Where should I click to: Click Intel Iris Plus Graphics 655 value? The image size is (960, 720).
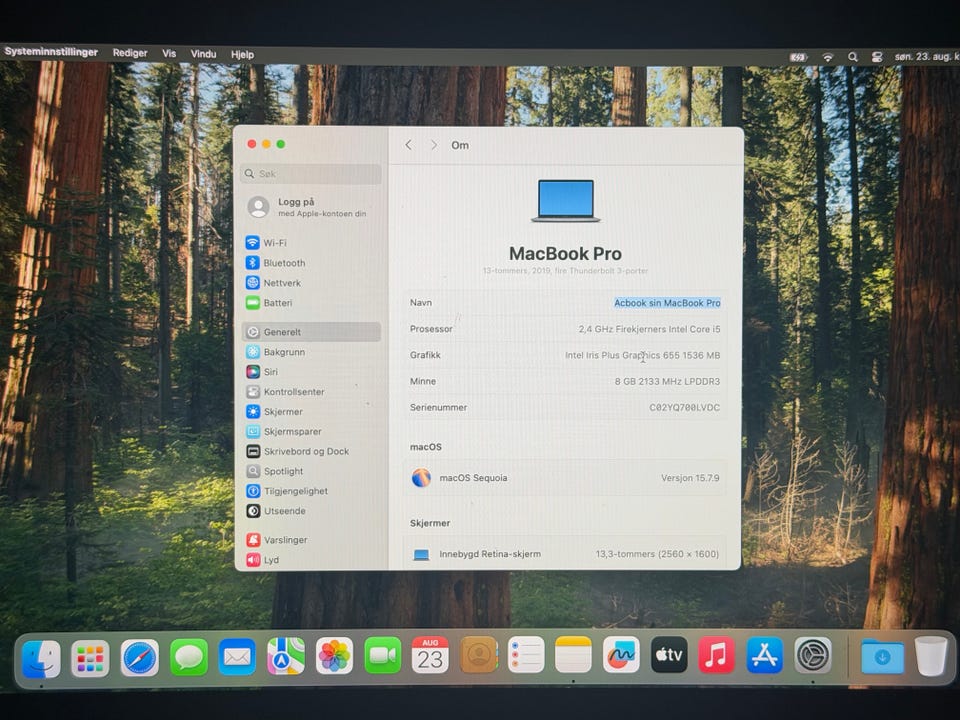click(x=642, y=355)
